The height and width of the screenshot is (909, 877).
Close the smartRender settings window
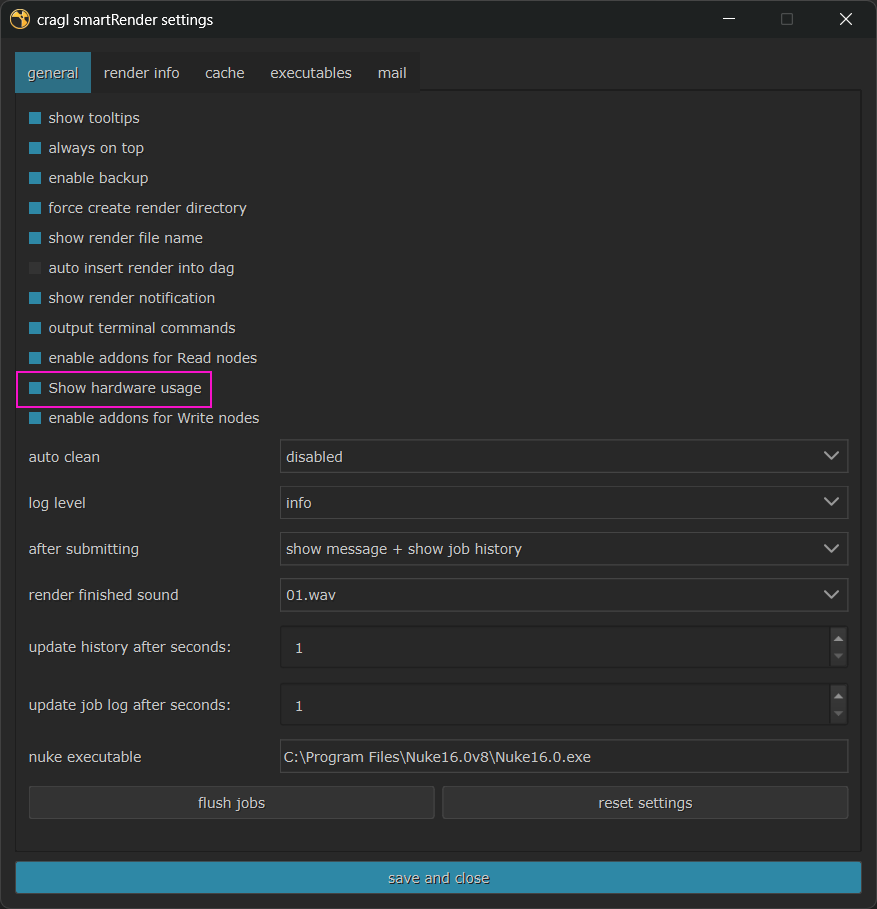pyautogui.click(x=846, y=19)
